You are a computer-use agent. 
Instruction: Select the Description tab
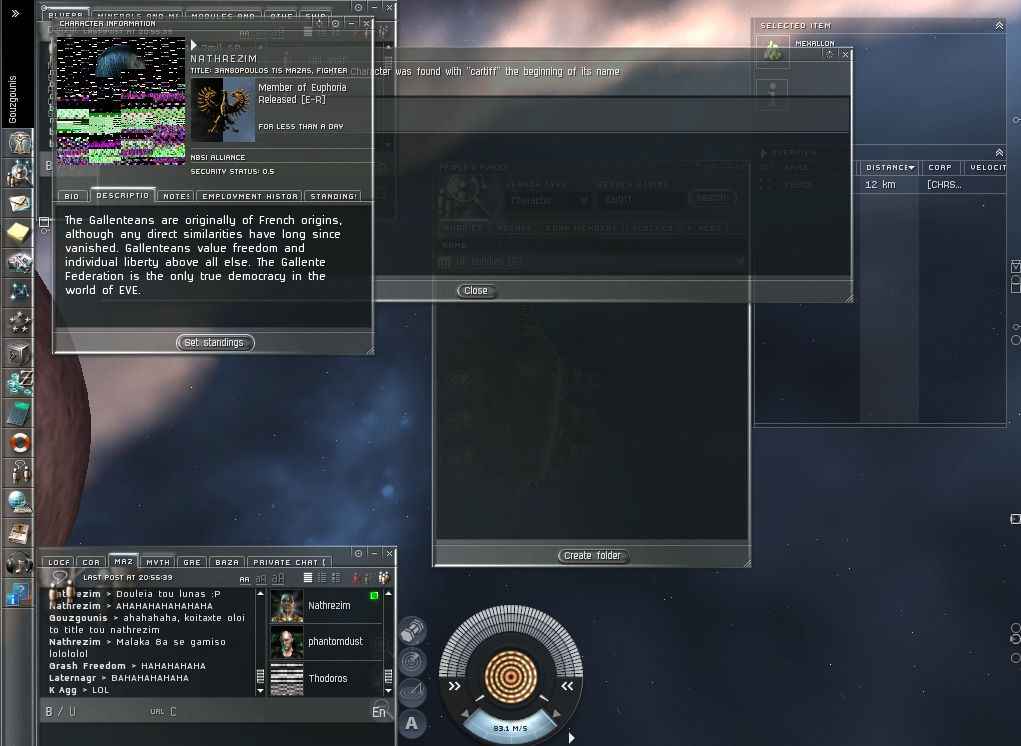(x=122, y=195)
